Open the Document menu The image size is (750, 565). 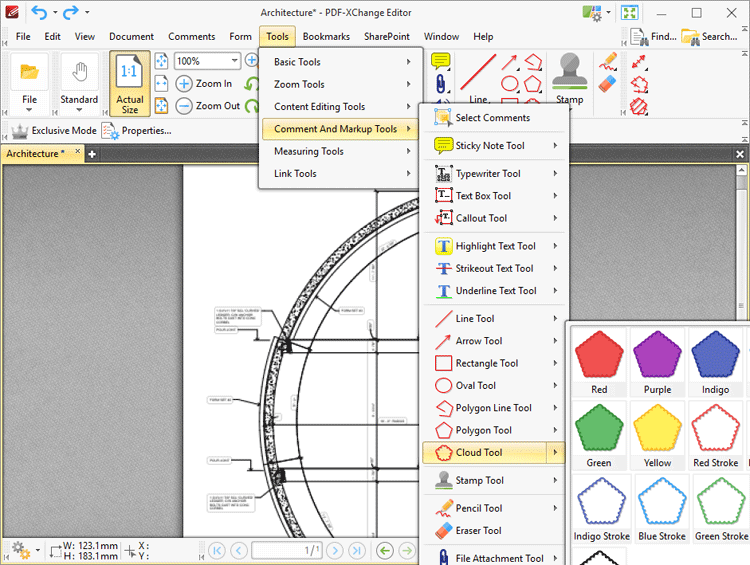(131, 37)
